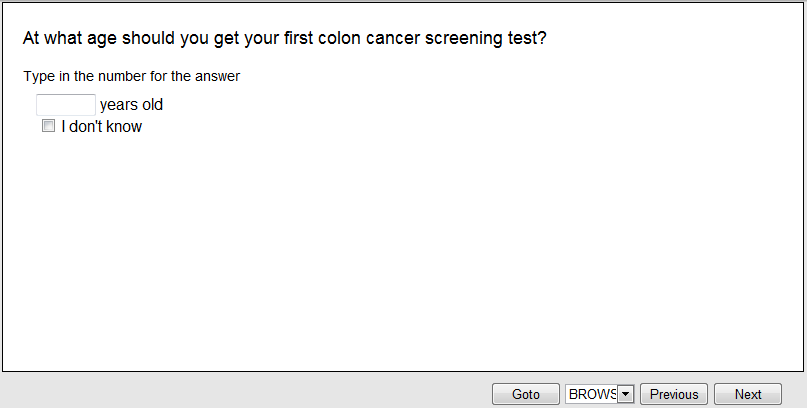Click "At what age" in the question heading

pyautogui.click(x=66, y=39)
